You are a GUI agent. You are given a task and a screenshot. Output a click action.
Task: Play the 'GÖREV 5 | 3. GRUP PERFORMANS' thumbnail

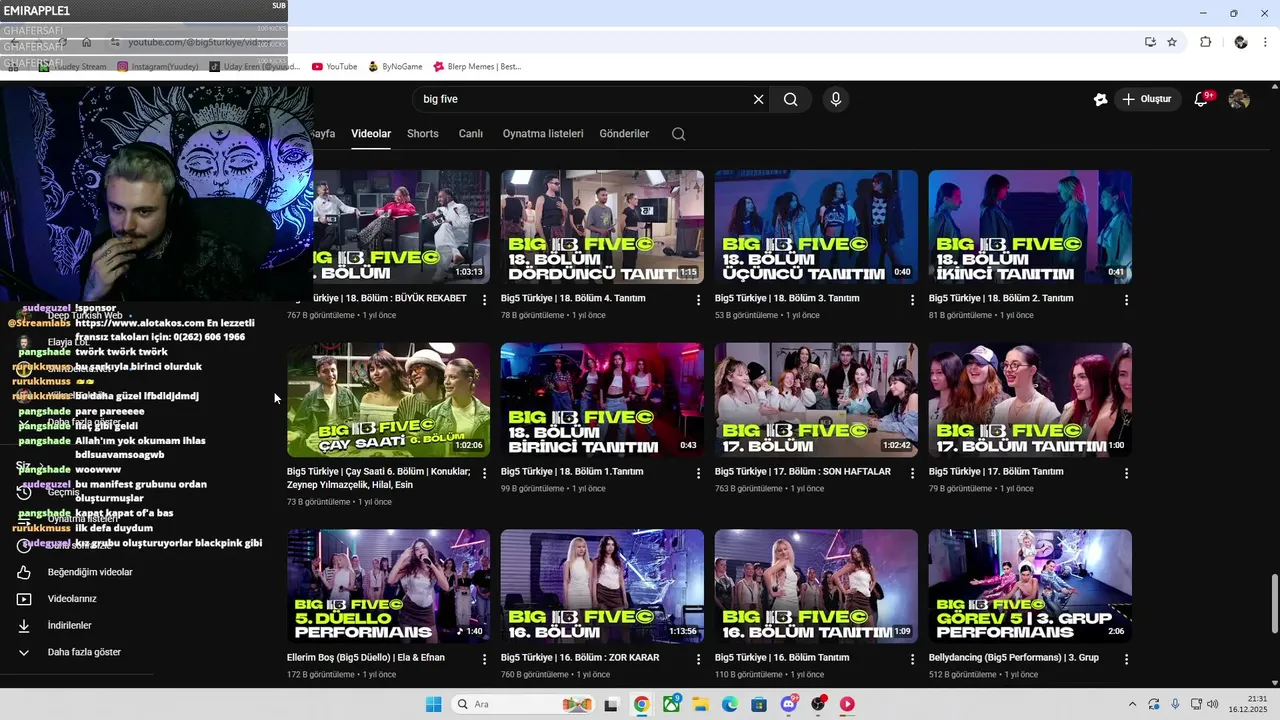pyautogui.click(x=1030, y=587)
